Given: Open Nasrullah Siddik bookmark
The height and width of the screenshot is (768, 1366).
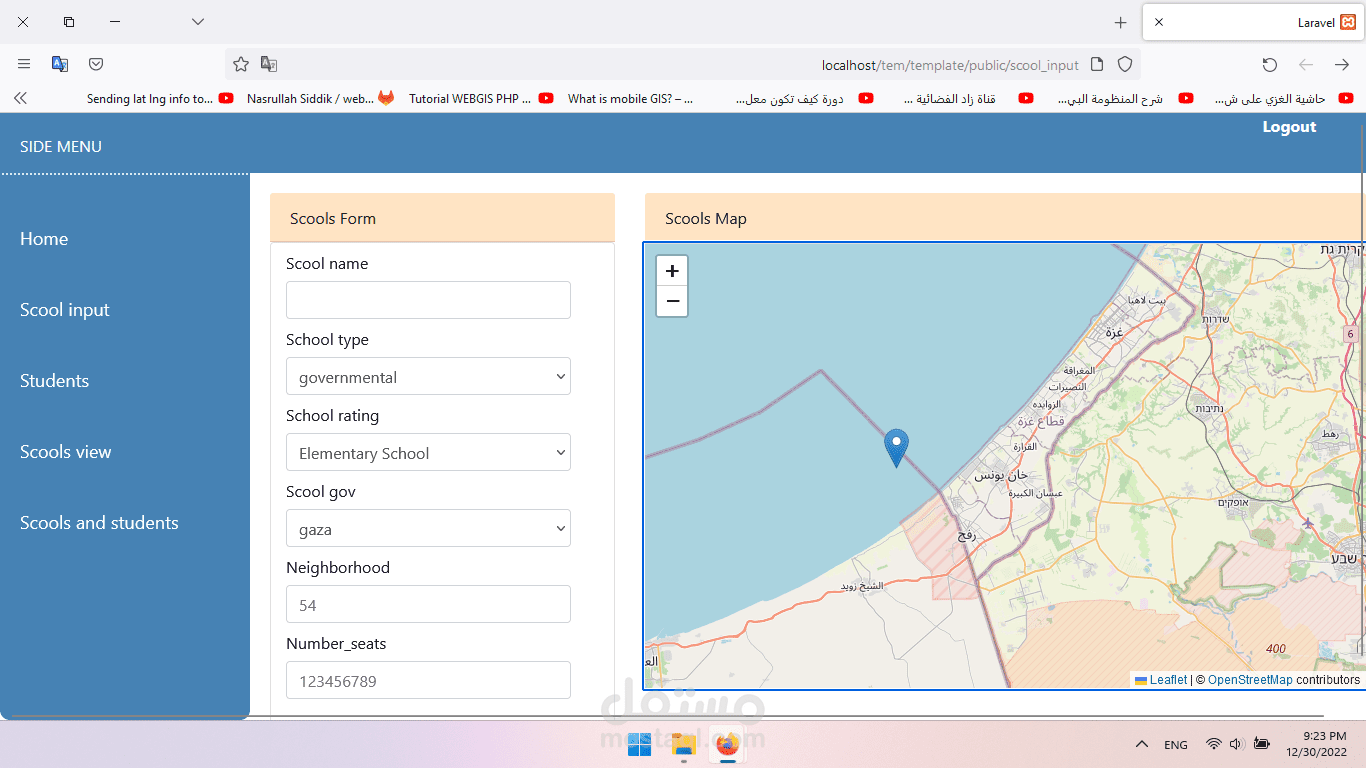Looking at the screenshot, I should coord(320,98).
